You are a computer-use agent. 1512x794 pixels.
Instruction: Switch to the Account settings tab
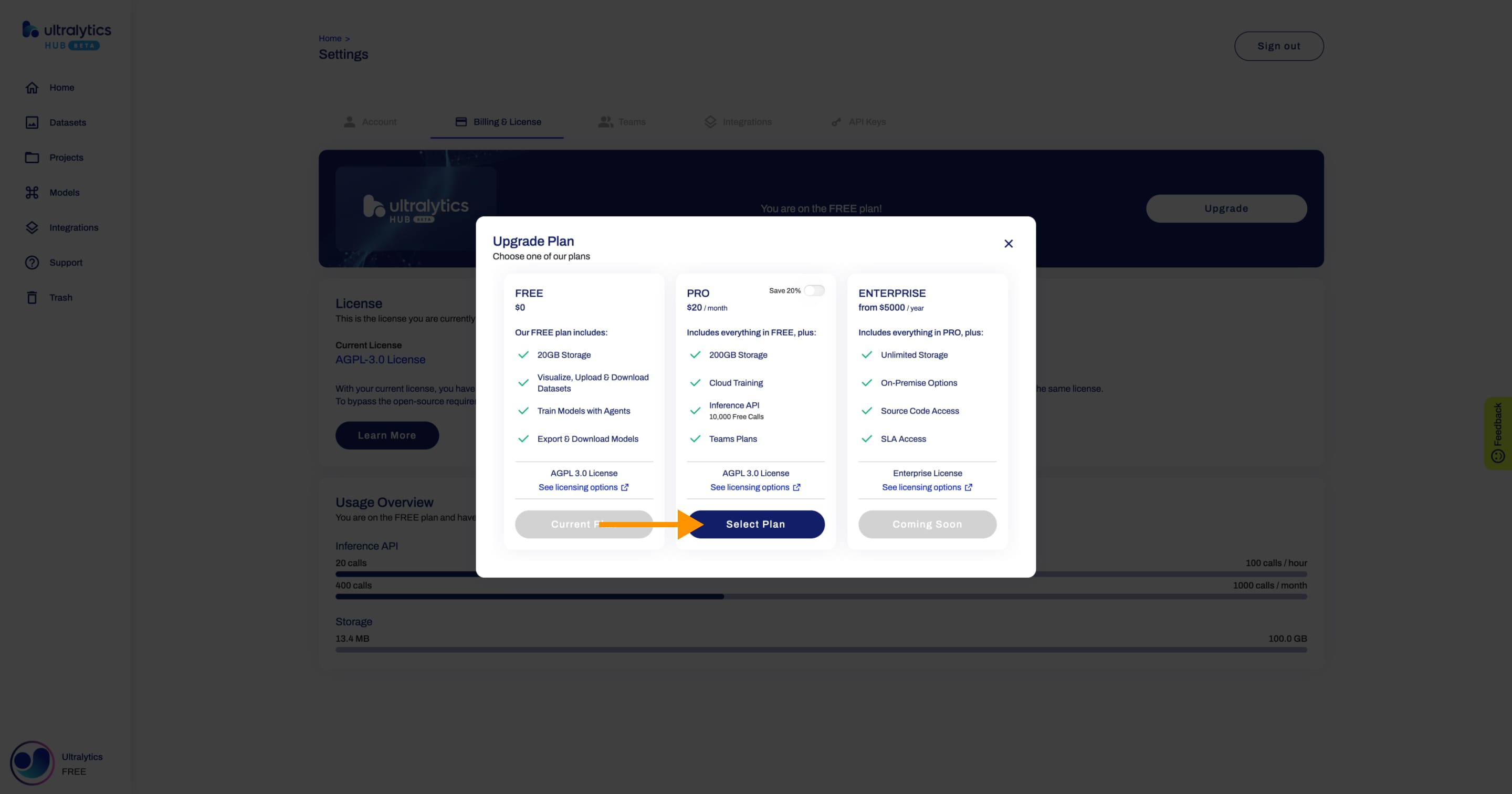(x=379, y=121)
